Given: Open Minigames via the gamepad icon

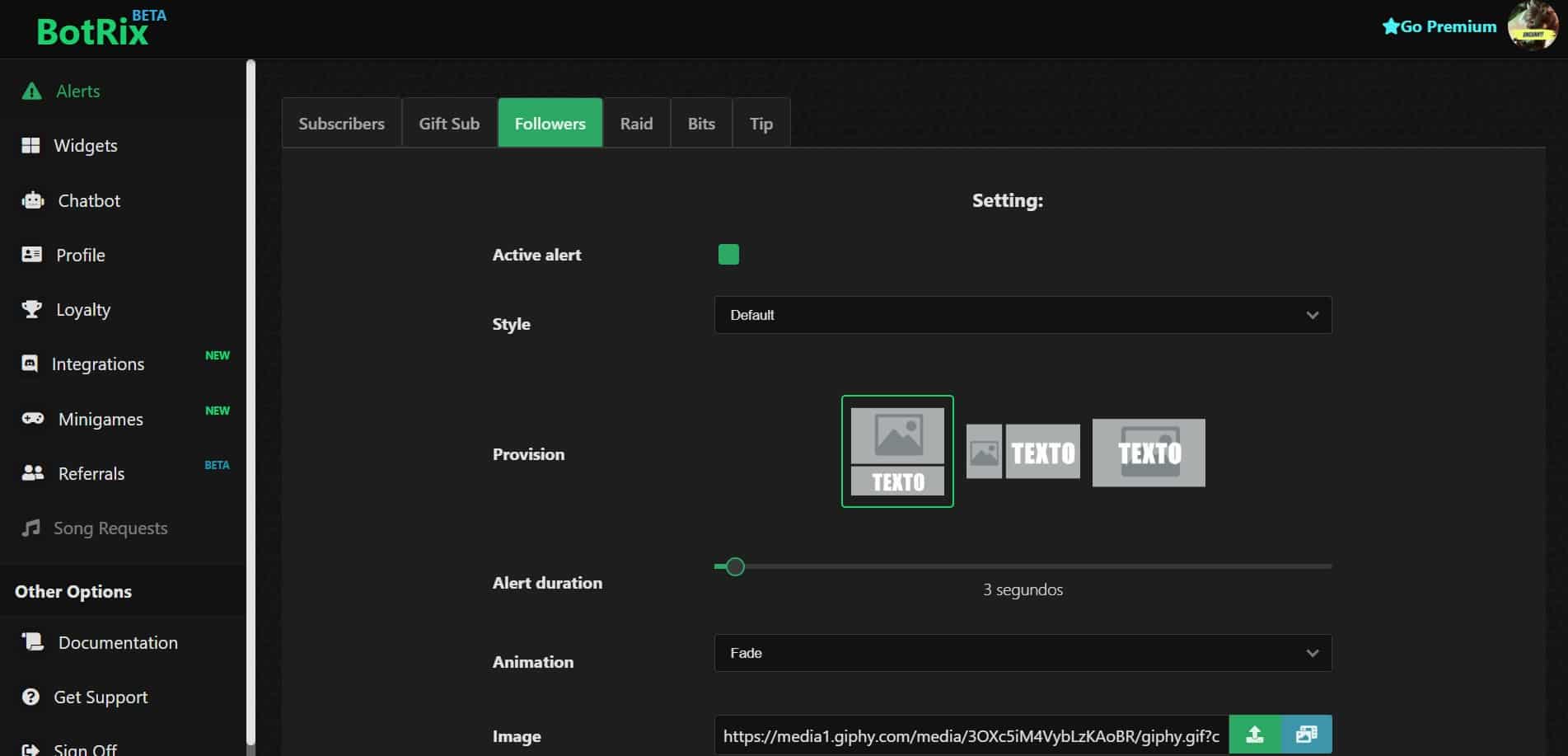Looking at the screenshot, I should click(30, 419).
